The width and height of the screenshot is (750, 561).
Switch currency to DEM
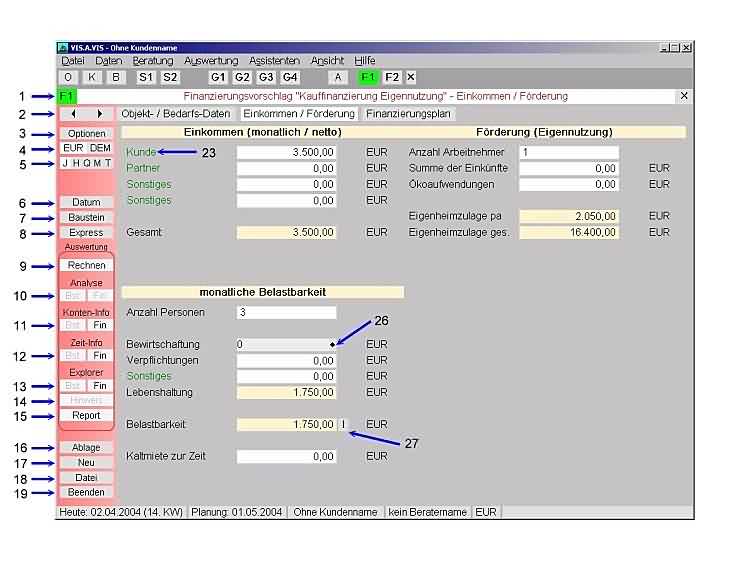coord(100,148)
